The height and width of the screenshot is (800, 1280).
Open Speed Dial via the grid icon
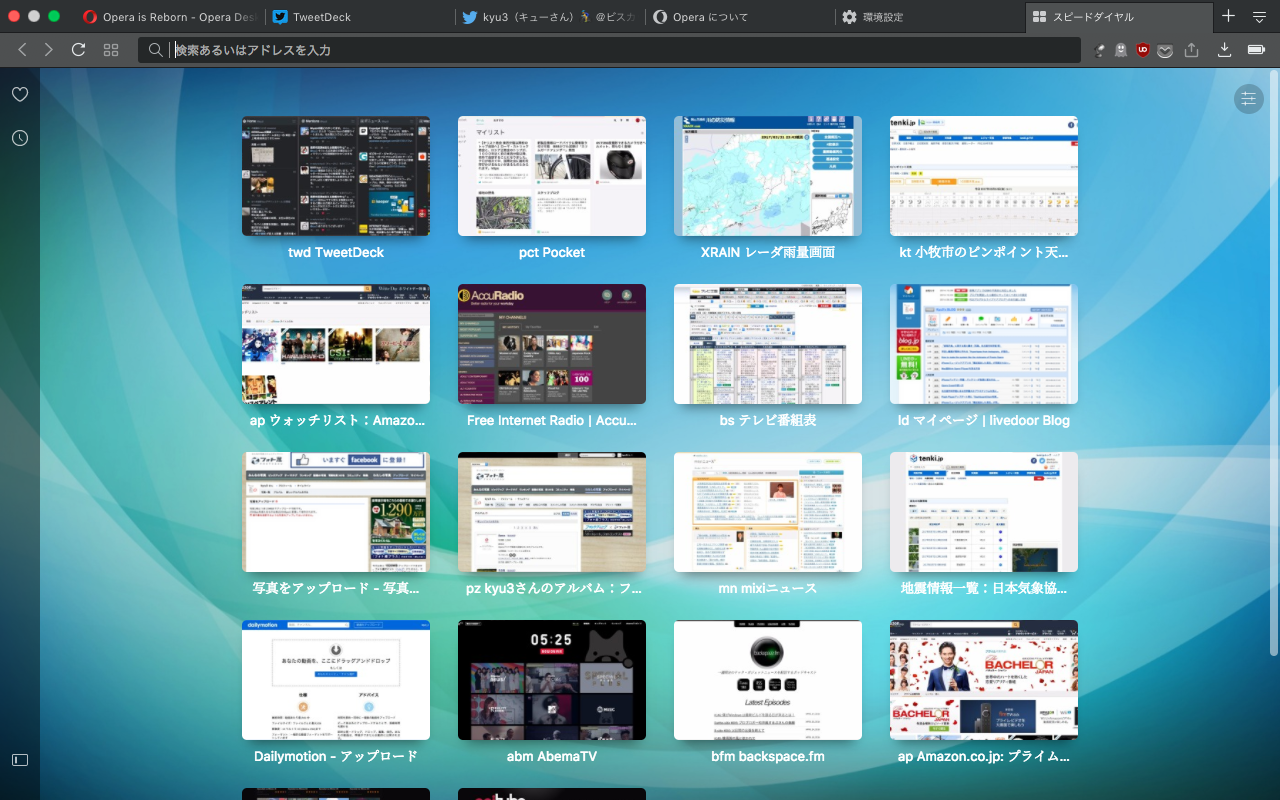tap(111, 49)
